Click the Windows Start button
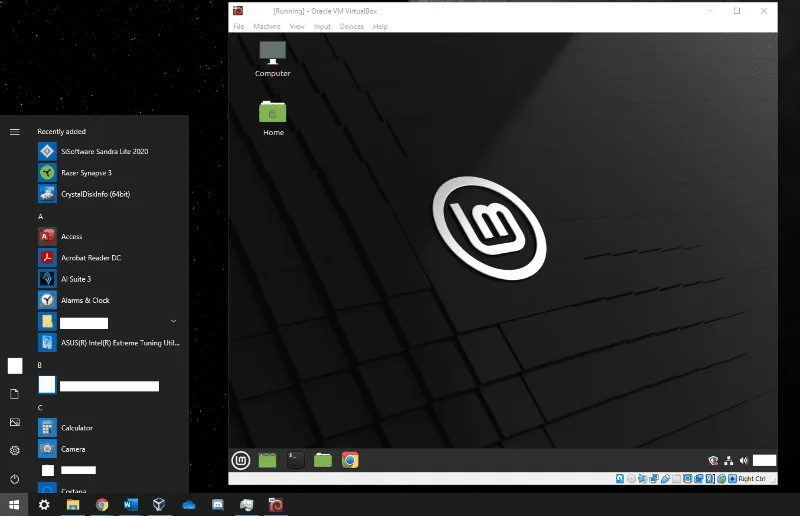800x516 pixels. 14,505
